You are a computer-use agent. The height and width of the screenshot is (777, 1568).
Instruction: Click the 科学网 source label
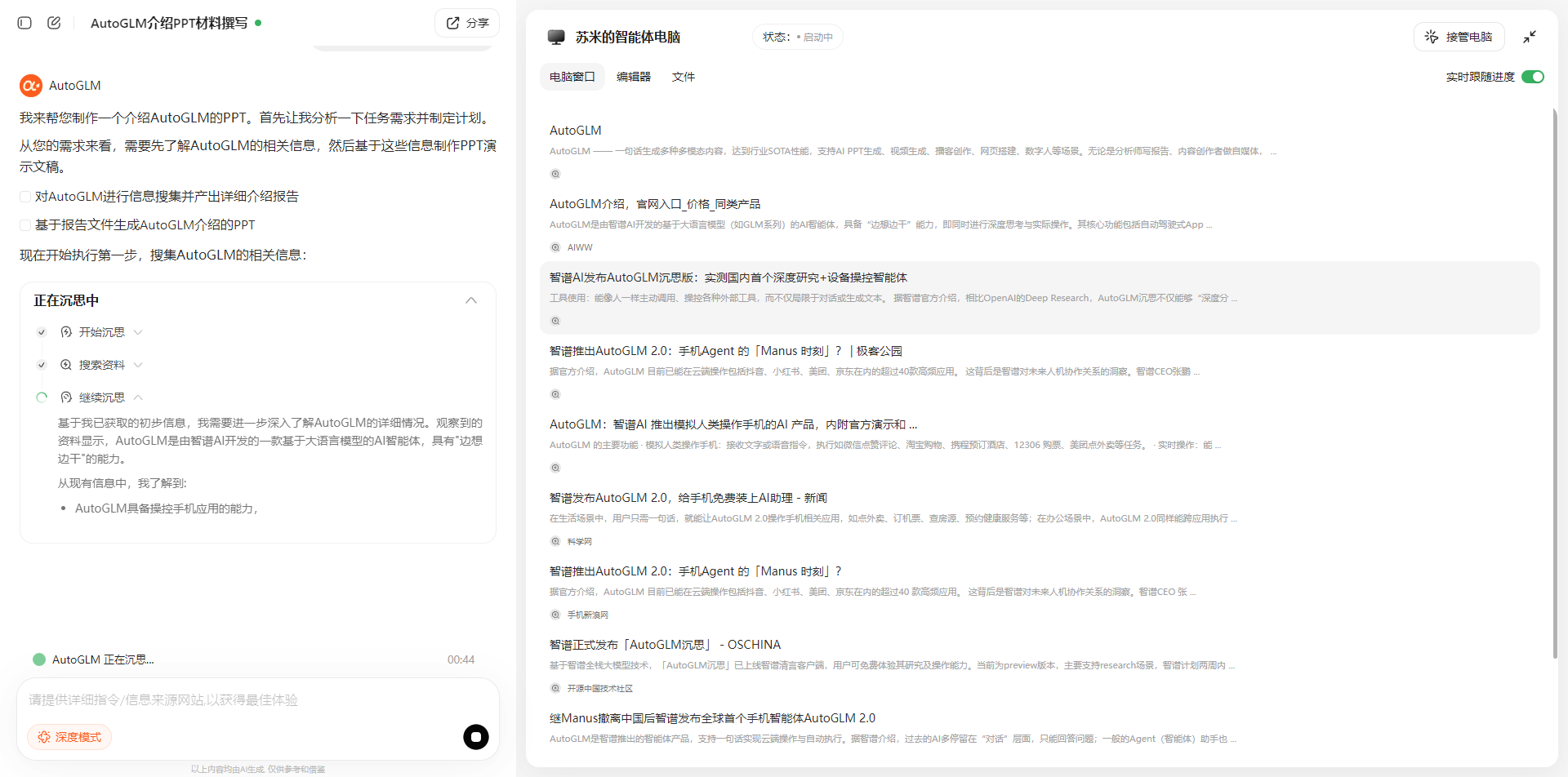click(x=580, y=541)
